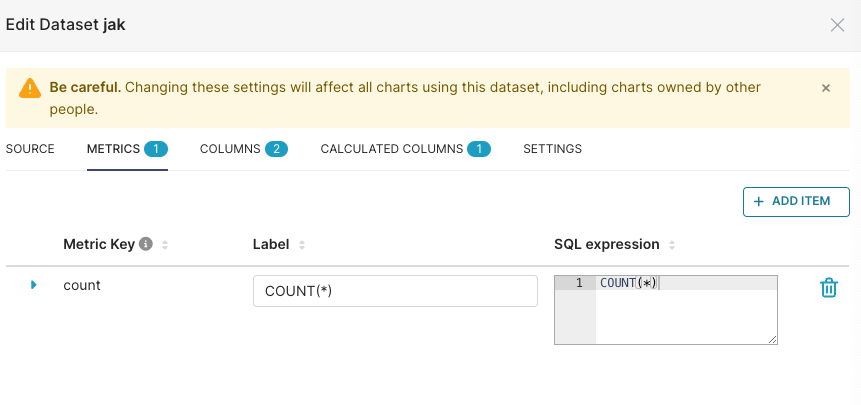Open the Settings tab

(x=552, y=149)
